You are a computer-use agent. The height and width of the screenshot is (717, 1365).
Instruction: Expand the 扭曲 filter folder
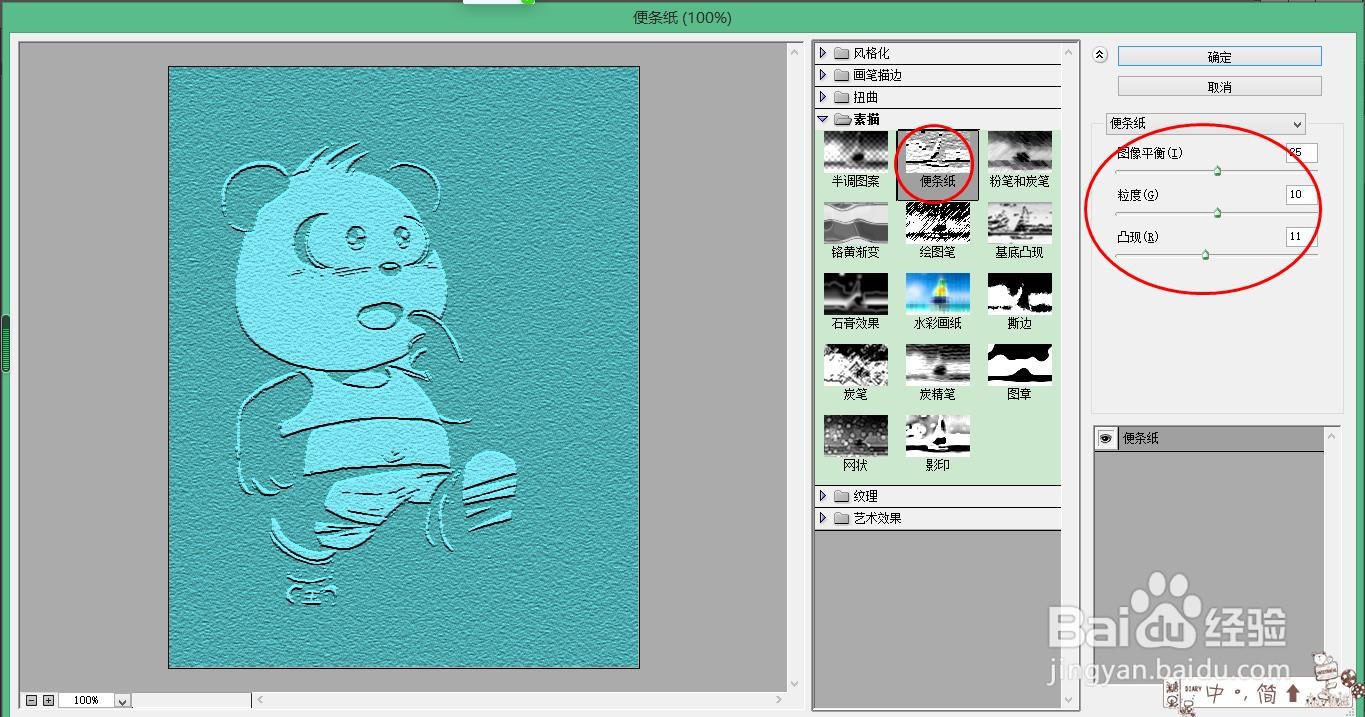(823, 97)
